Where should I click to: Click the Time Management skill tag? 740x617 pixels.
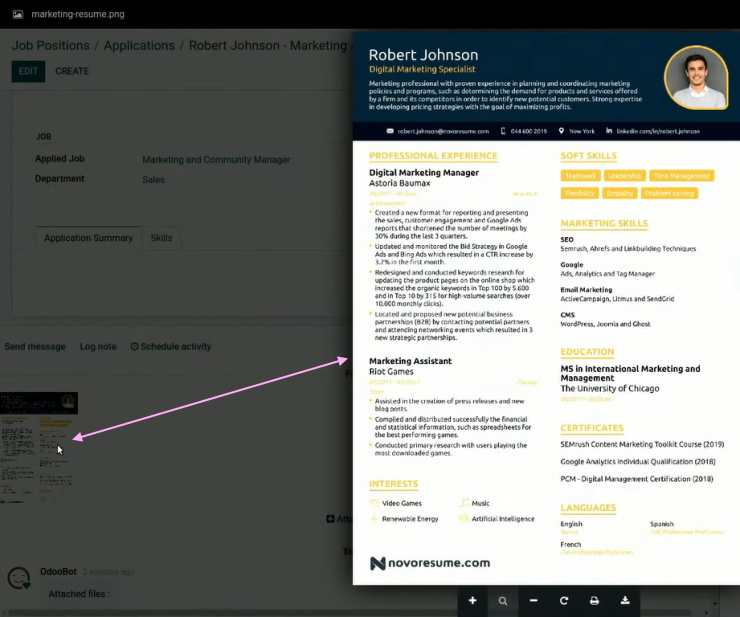point(681,176)
